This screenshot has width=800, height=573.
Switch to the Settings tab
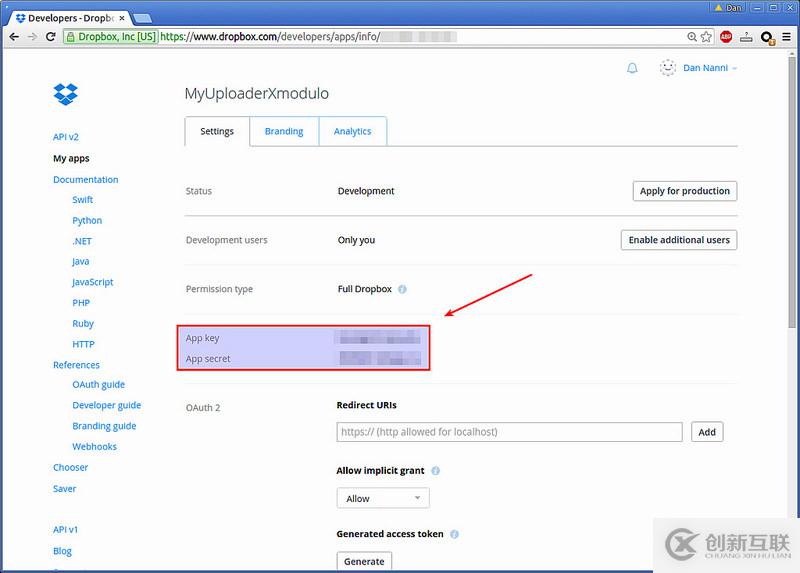click(x=217, y=131)
